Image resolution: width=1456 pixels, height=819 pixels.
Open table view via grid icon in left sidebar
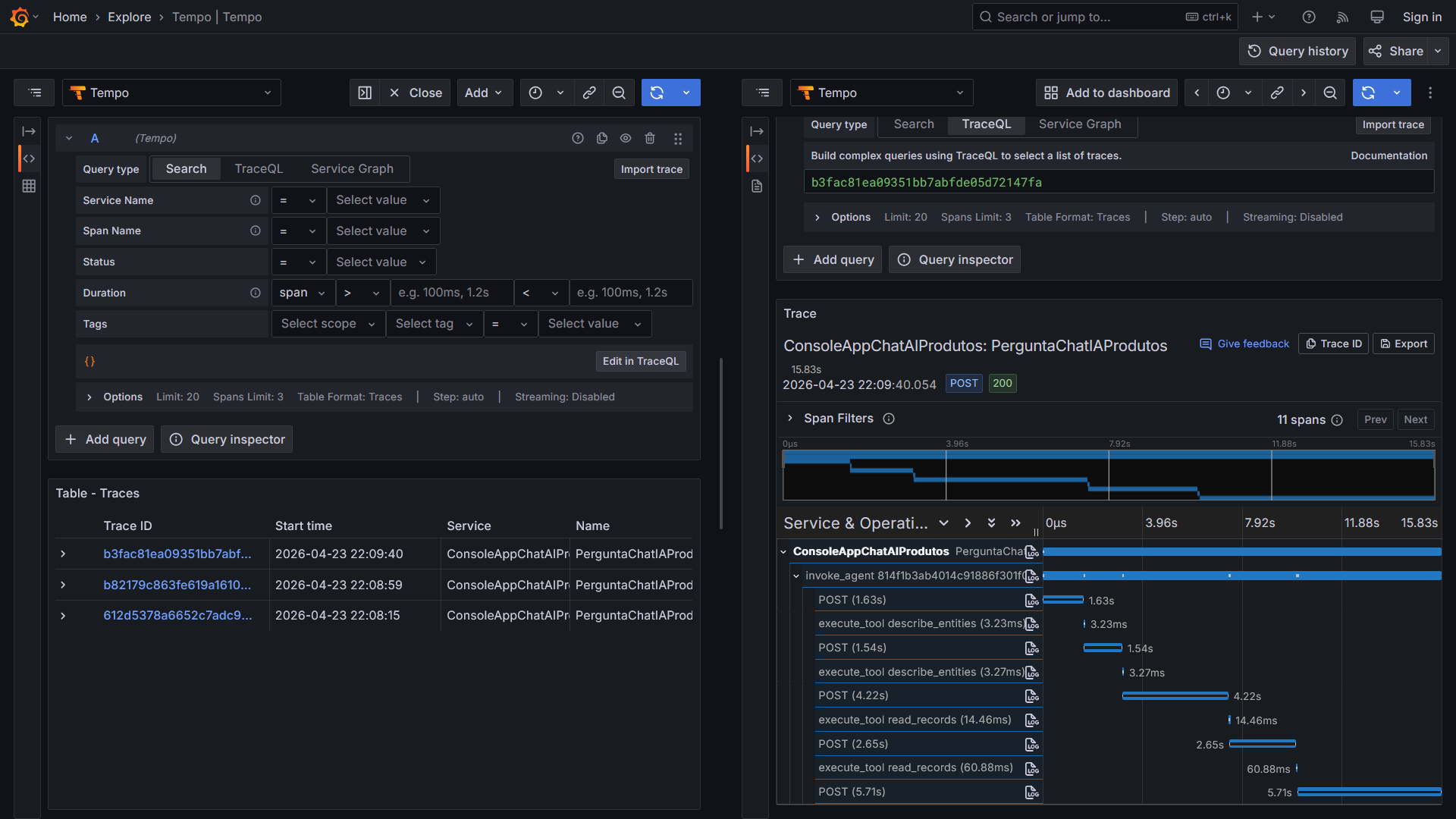(29, 186)
